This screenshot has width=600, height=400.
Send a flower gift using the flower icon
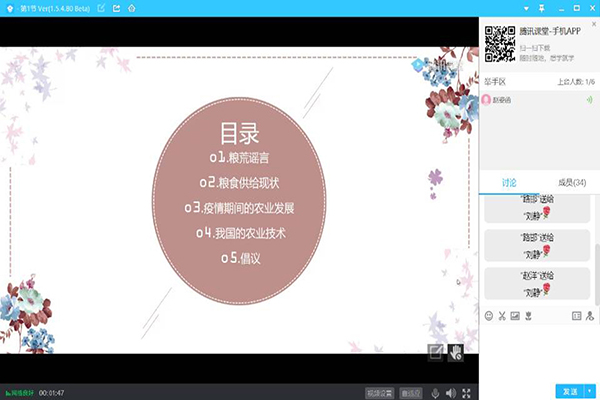click(x=528, y=316)
